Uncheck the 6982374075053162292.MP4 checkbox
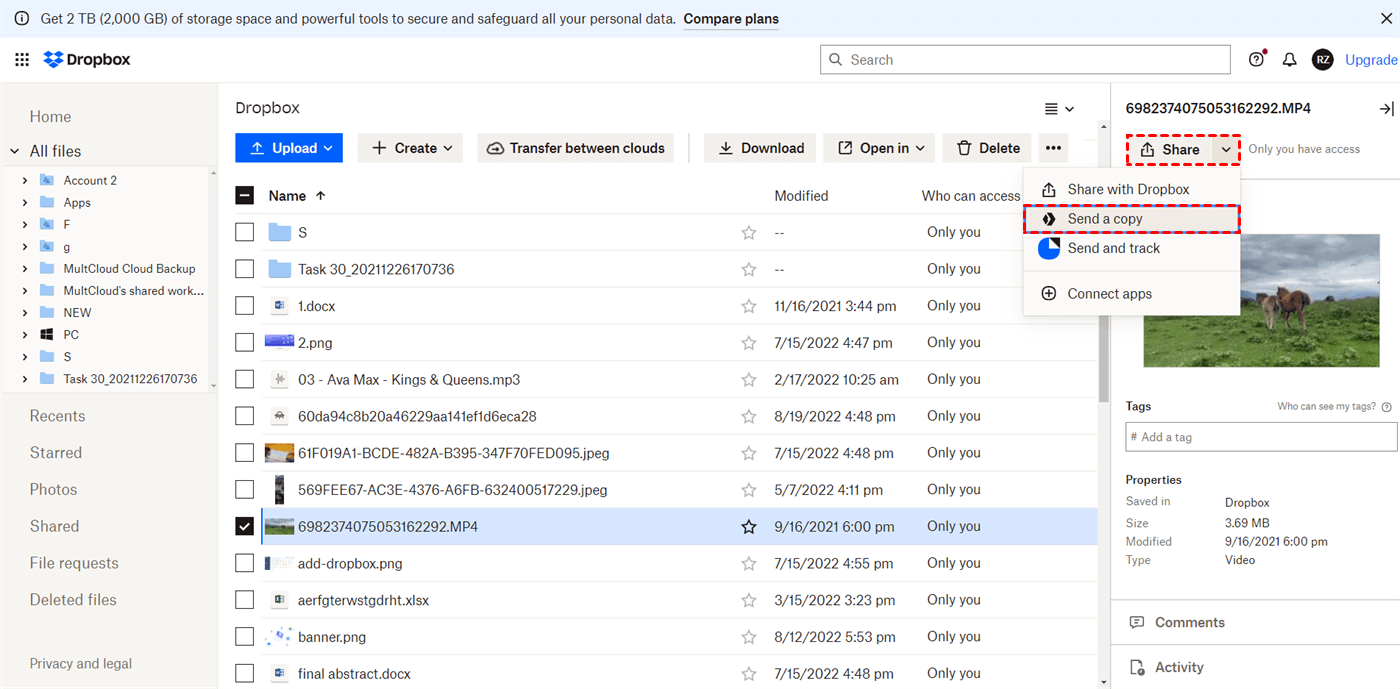Viewport: 1400px width, 689px height. (245, 527)
